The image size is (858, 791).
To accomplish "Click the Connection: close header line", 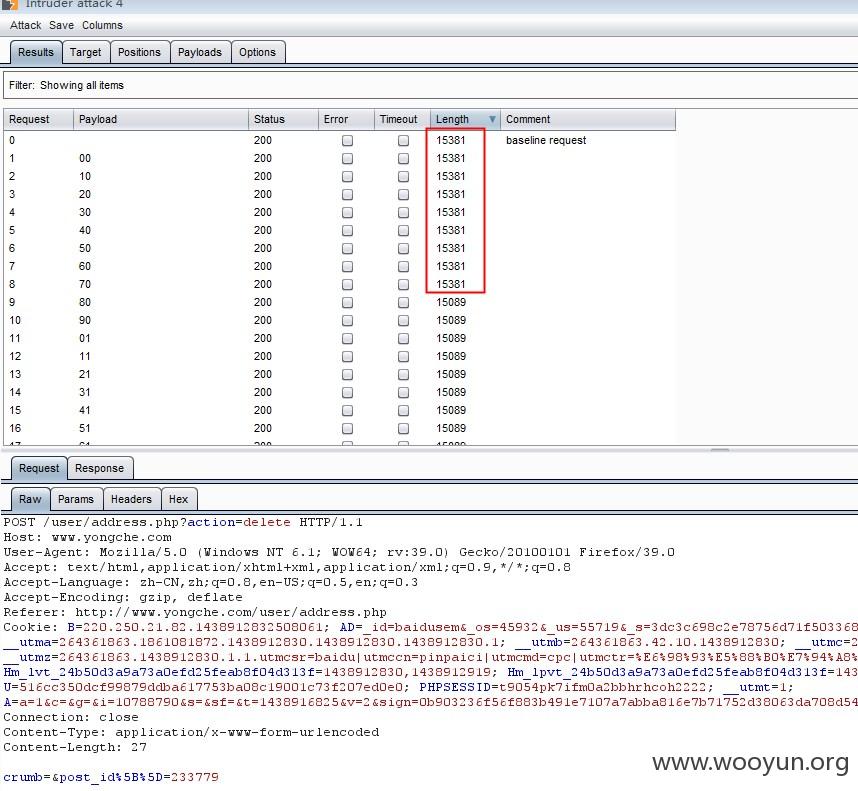I will coord(71,717).
